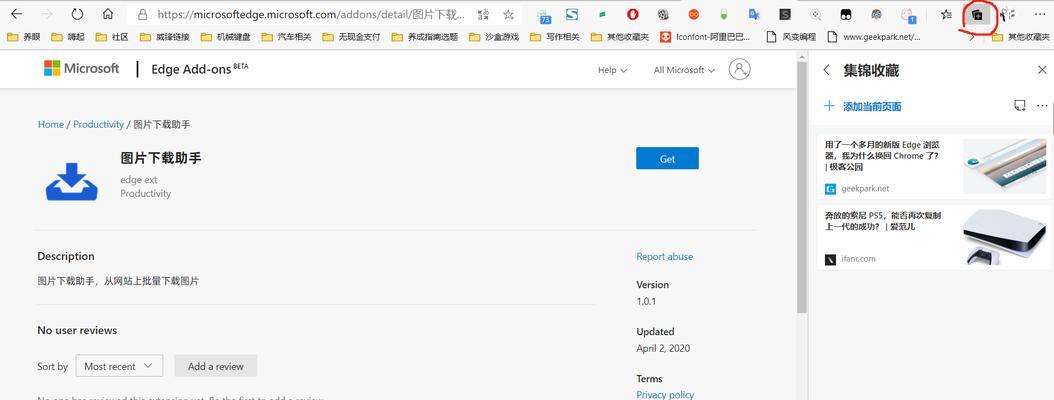Click the gray film-reel extension icon
1054x400 pixels.
[663, 14]
